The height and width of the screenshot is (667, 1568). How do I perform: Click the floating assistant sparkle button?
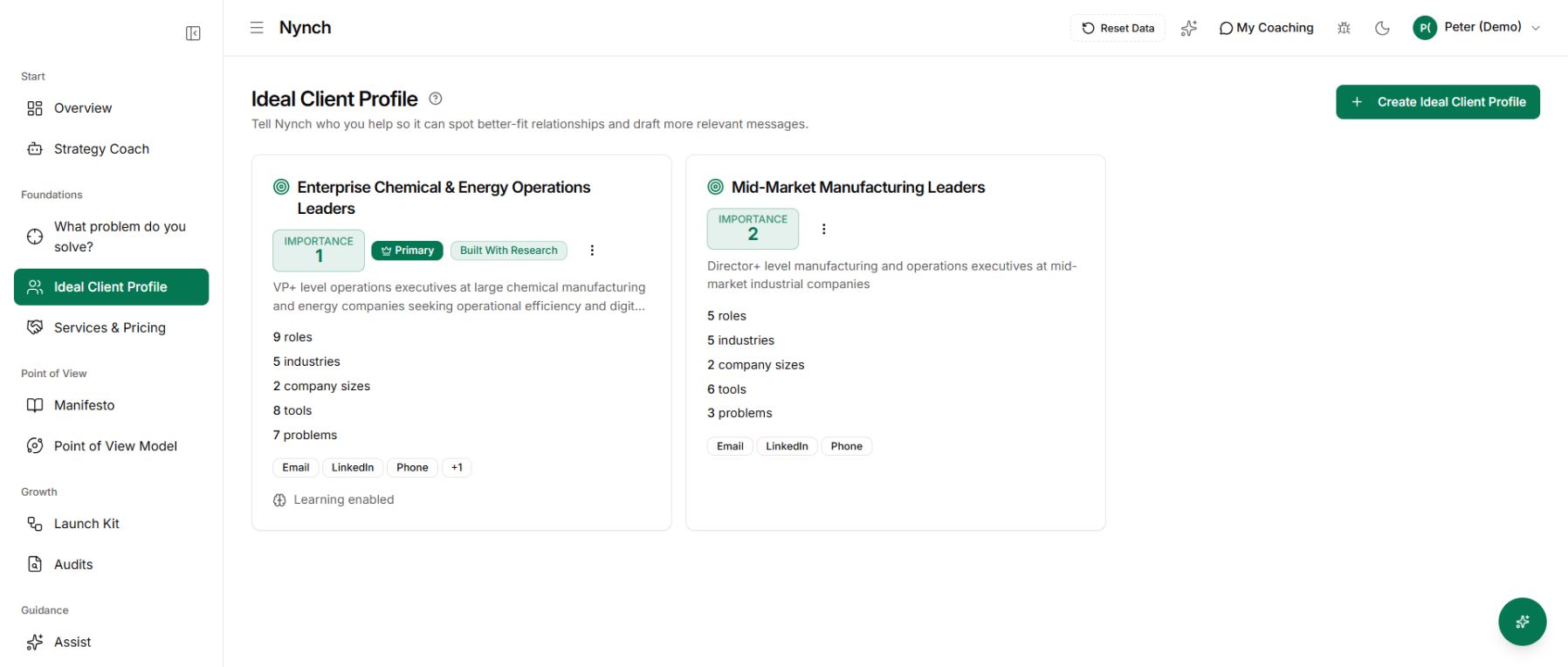(1522, 622)
